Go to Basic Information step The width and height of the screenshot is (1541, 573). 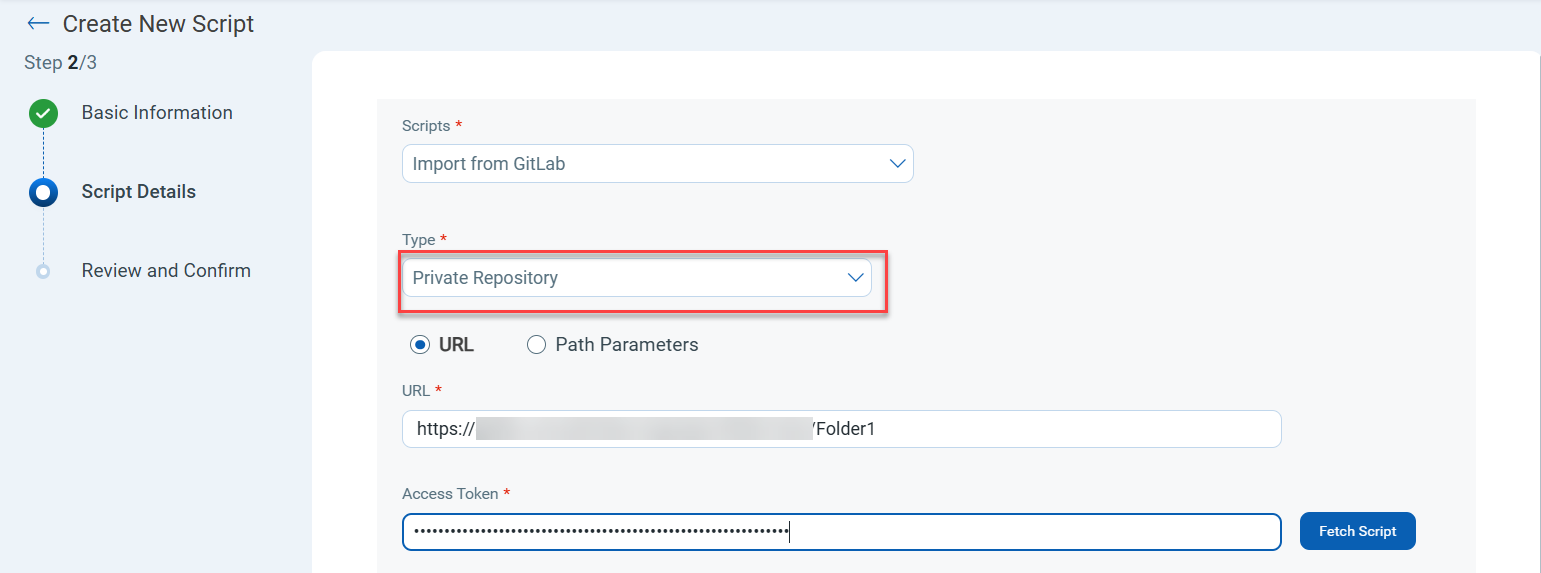157,113
